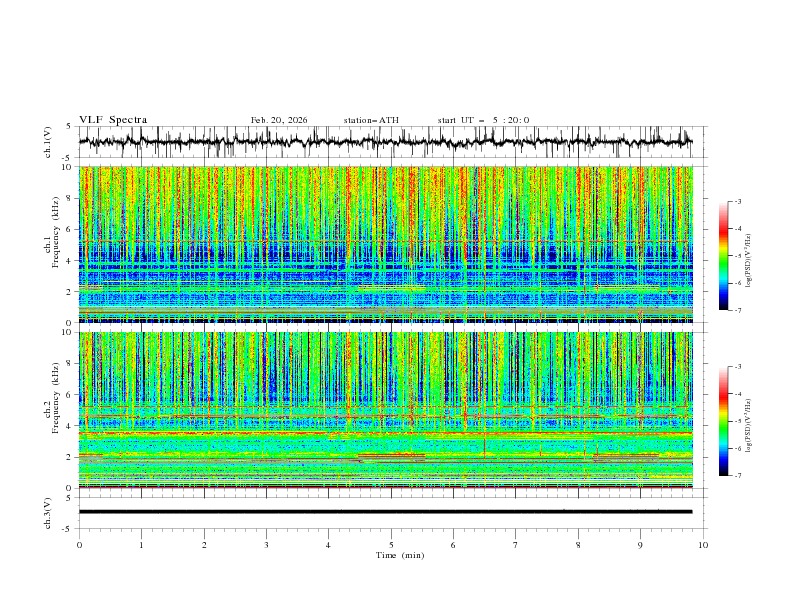Click the ch.2 spectrogram panel
This screenshot has height=612, width=792.
385,410
